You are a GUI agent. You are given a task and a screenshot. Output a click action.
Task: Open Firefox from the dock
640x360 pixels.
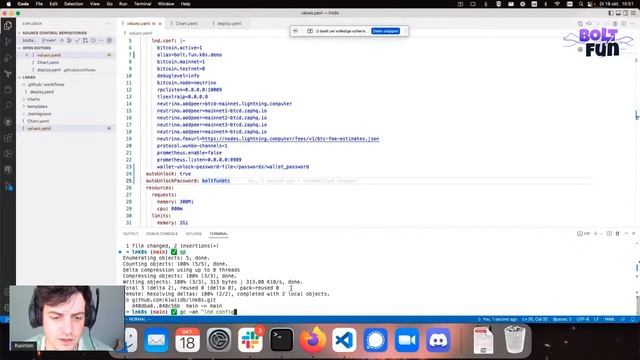point(313,340)
